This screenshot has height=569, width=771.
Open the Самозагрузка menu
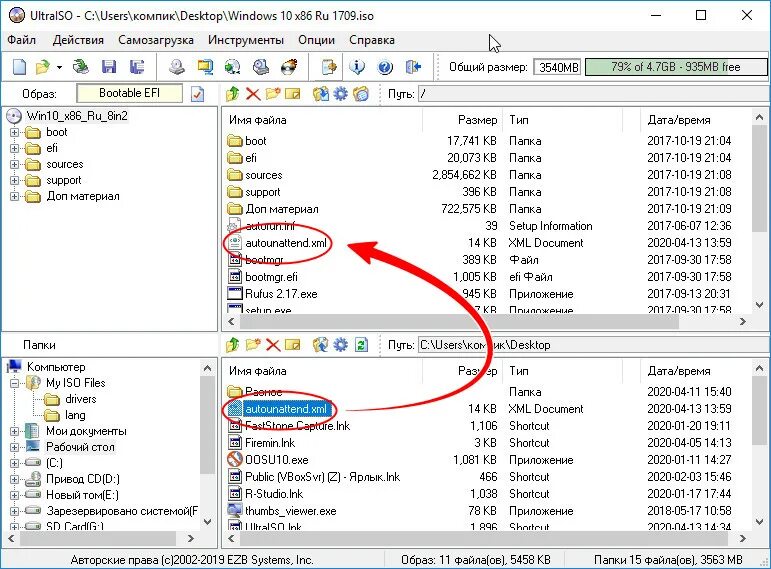156,40
